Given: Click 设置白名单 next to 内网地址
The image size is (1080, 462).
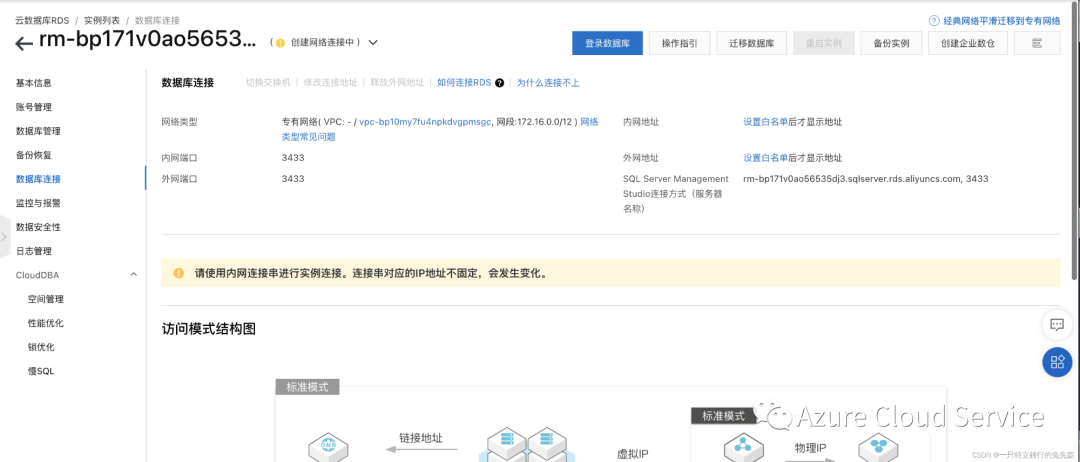Looking at the screenshot, I should (x=765, y=122).
